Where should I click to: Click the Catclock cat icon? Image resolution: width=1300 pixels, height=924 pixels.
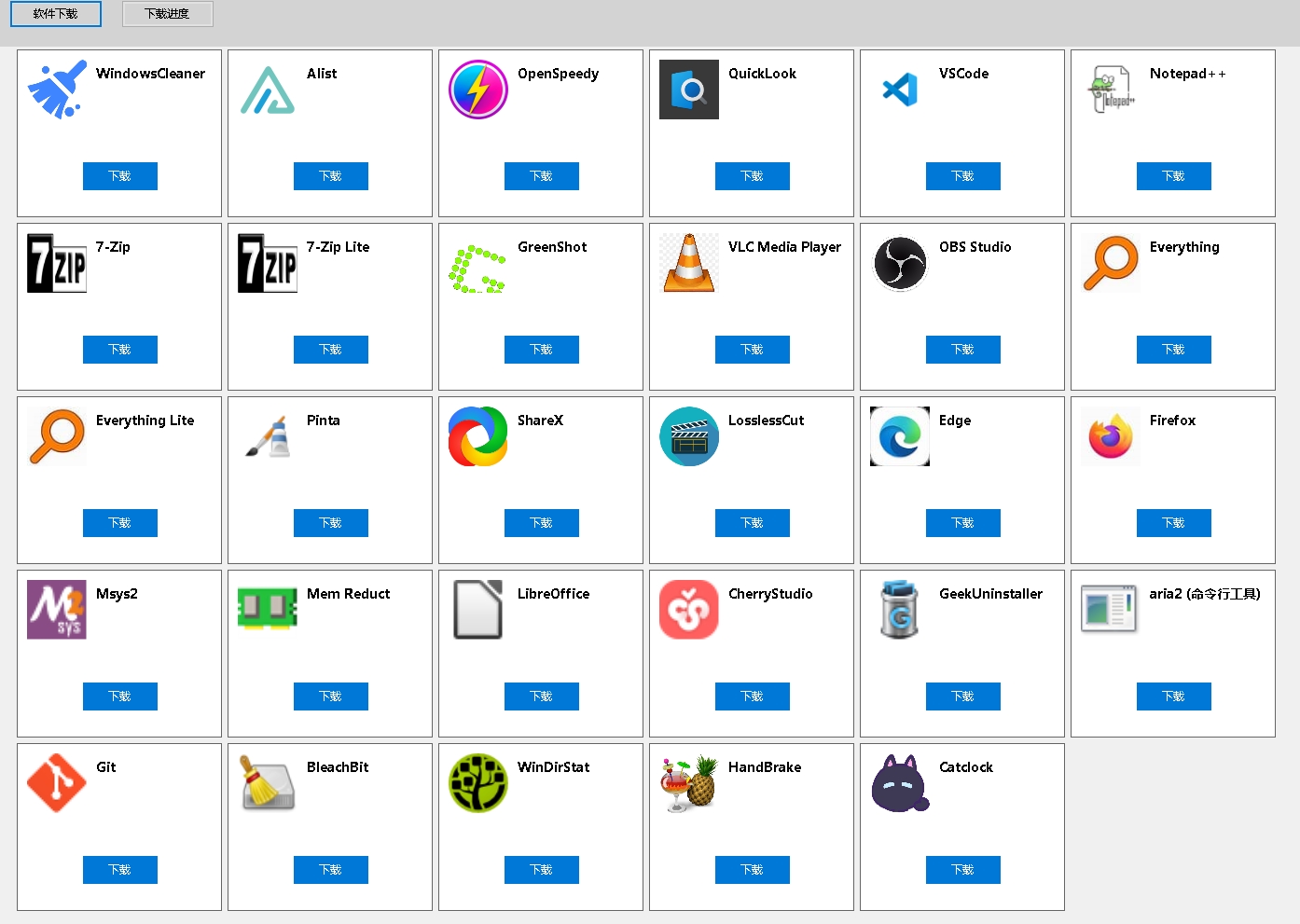(x=900, y=783)
